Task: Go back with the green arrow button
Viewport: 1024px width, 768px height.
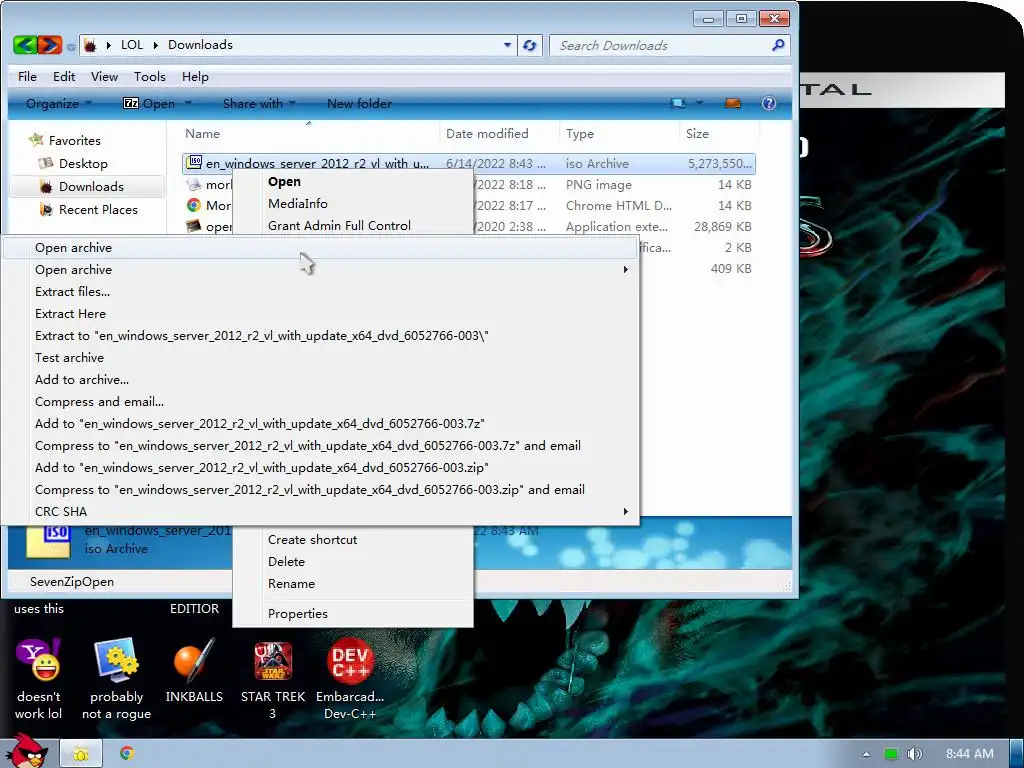Action: tap(25, 45)
